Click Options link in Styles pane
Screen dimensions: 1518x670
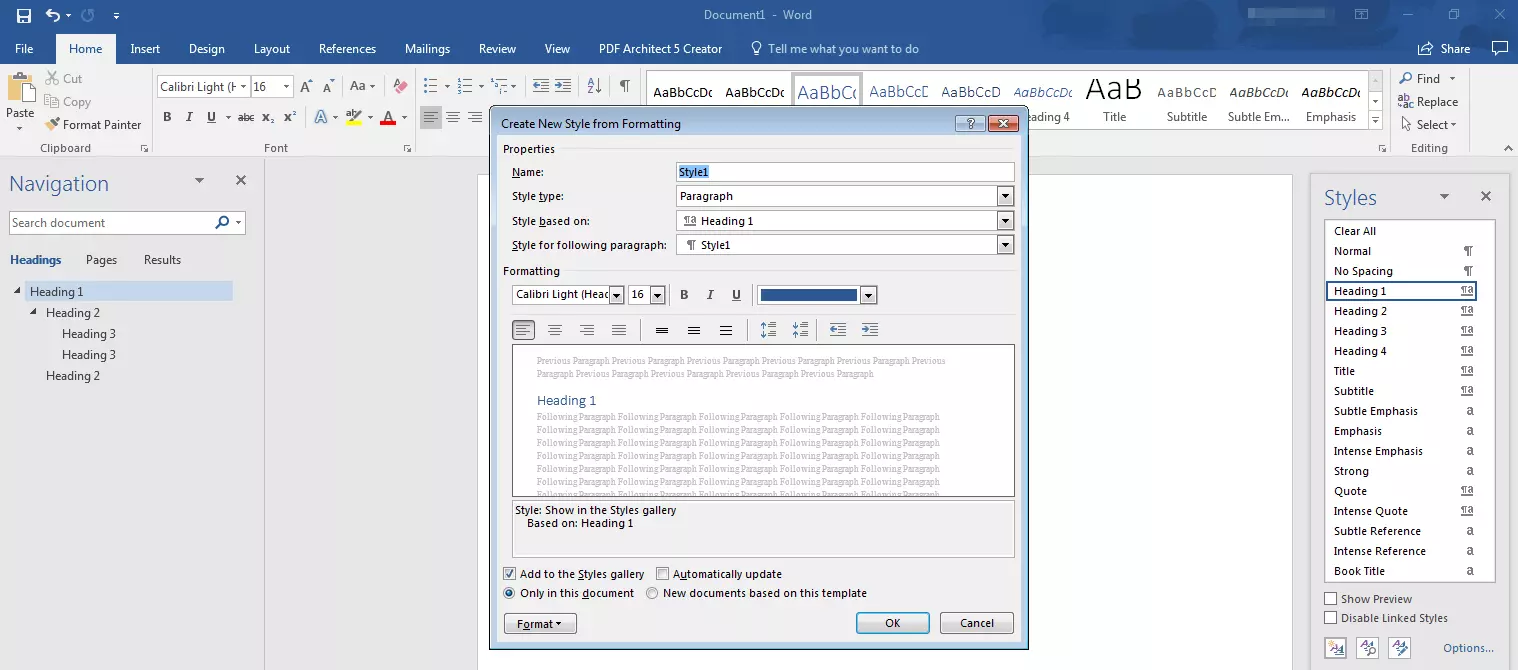point(1468,648)
